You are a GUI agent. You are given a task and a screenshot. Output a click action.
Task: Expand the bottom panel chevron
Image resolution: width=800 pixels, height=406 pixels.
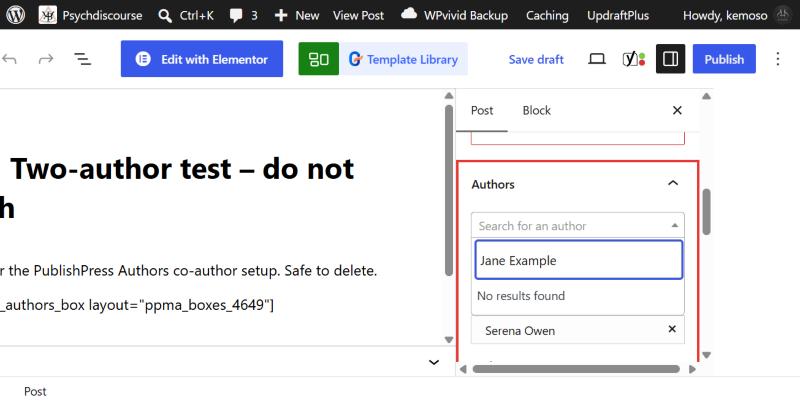pyautogui.click(x=434, y=363)
